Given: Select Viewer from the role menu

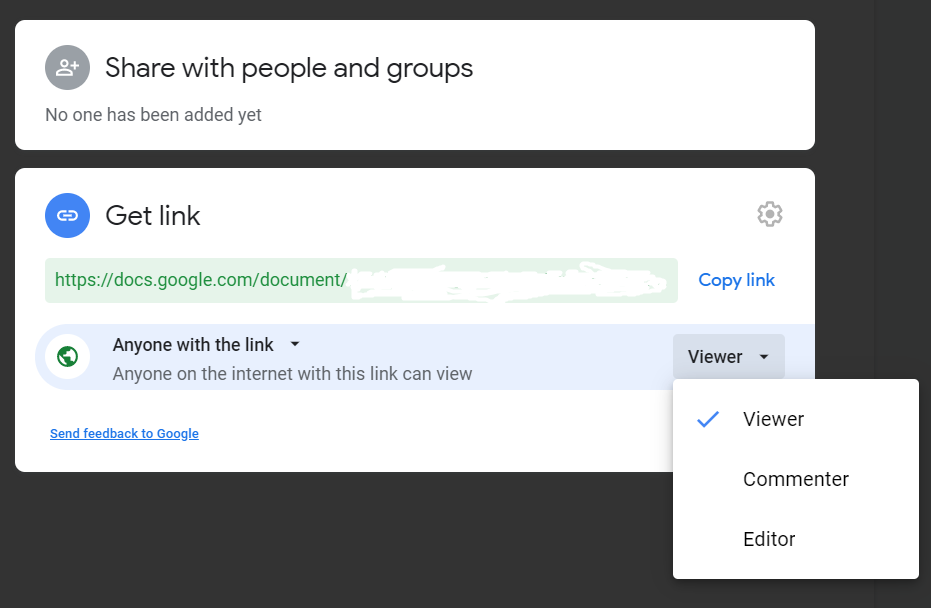Looking at the screenshot, I should point(773,419).
